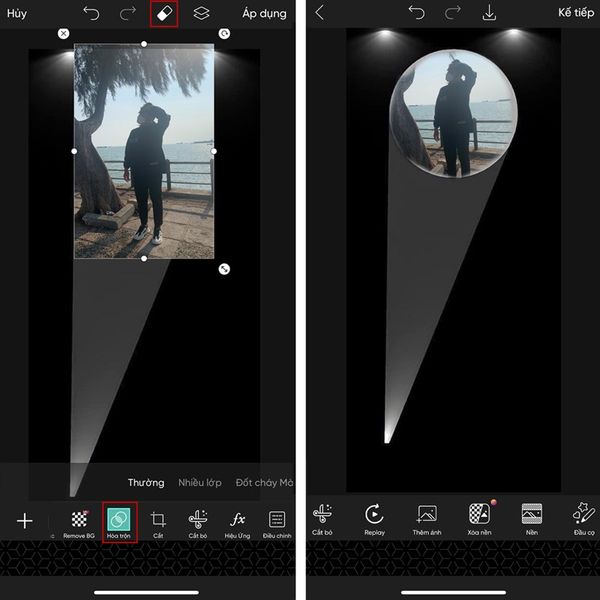Image resolution: width=600 pixels, height=600 pixels.
Task: Open the Remove BG tool
Action: click(x=79, y=520)
